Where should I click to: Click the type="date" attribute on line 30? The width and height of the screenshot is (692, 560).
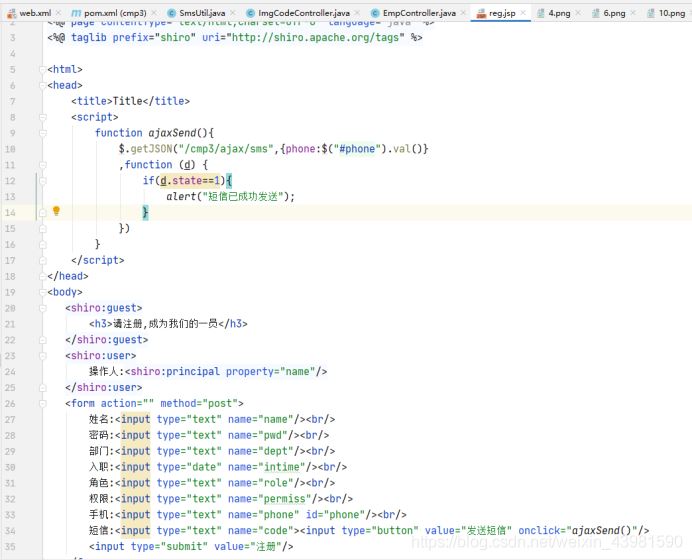click(189, 467)
